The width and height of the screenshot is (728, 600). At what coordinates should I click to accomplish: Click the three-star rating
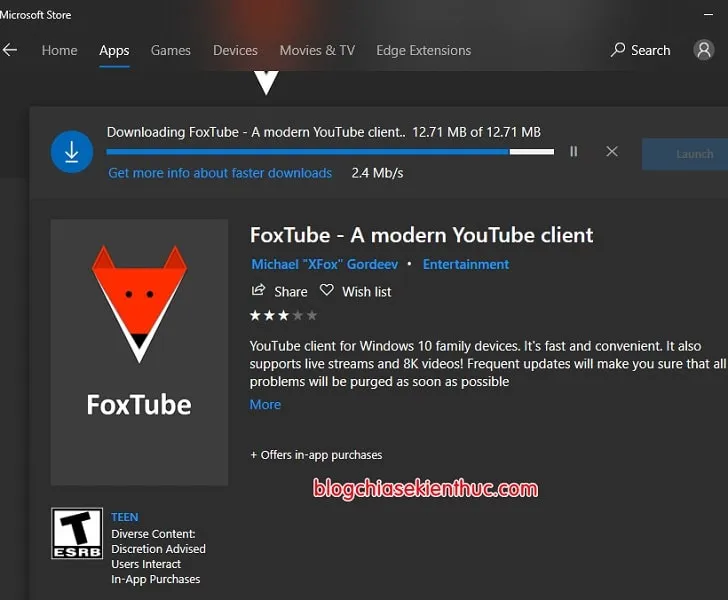pos(283,316)
